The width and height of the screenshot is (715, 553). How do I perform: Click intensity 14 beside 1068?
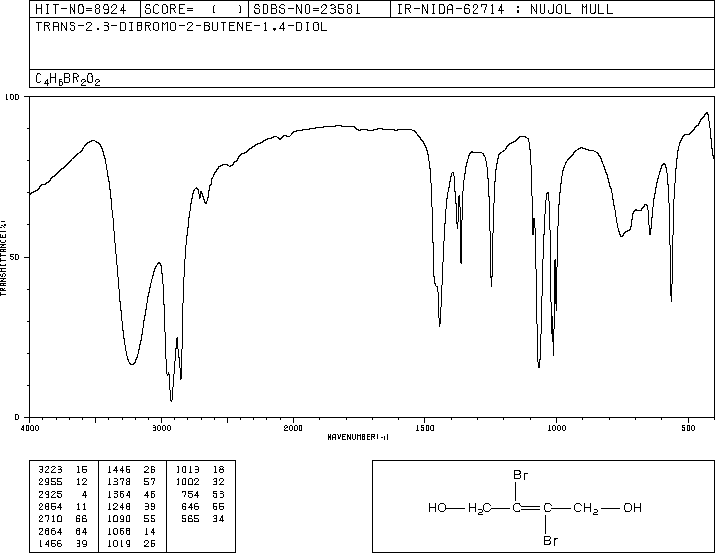(x=150, y=531)
